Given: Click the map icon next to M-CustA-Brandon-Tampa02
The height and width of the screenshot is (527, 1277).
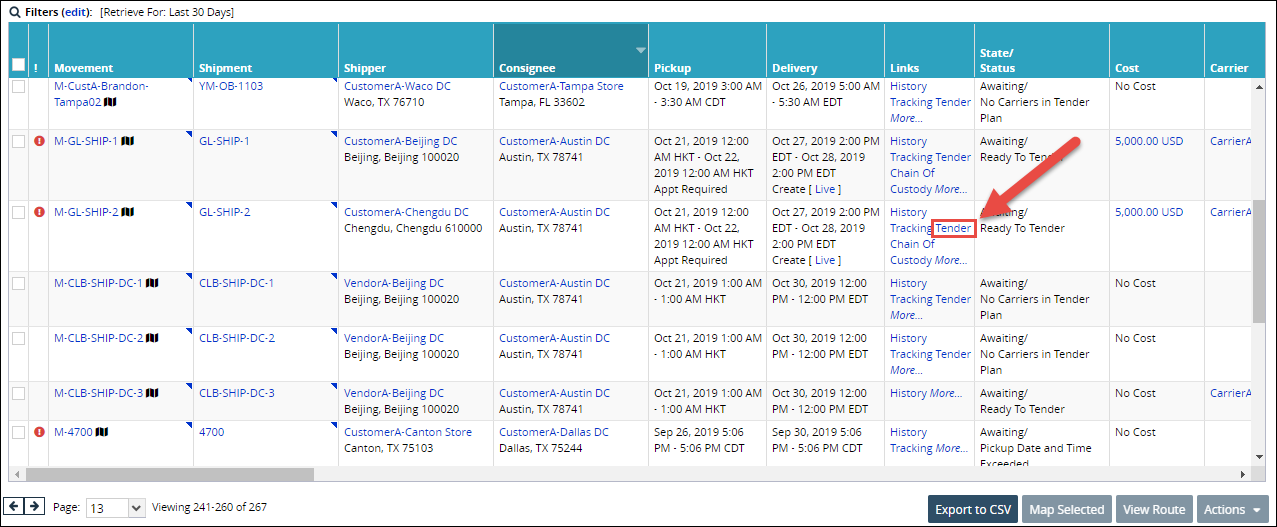Looking at the screenshot, I should click(110, 102).
